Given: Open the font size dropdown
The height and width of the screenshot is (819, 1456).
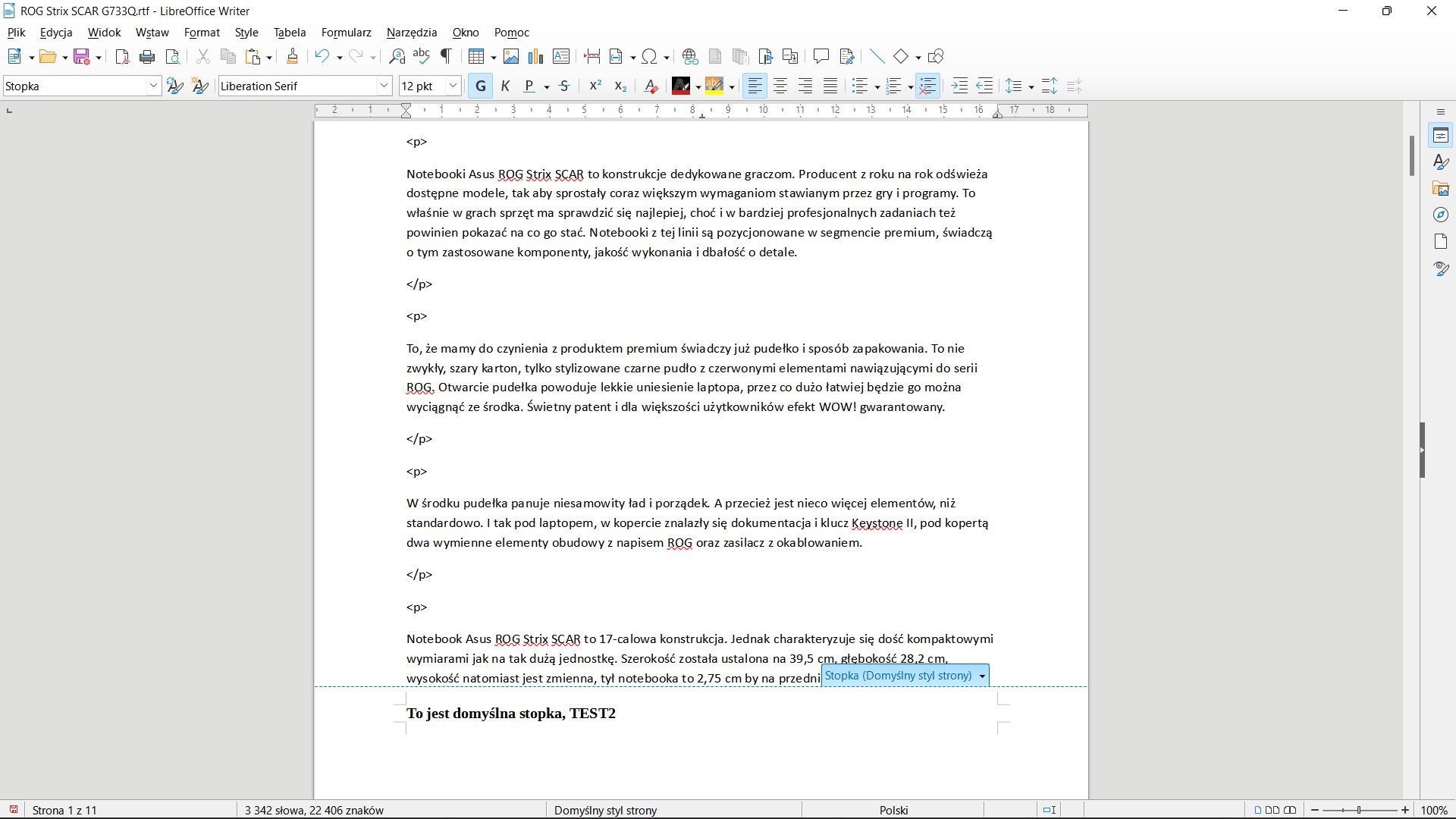Looking at the screenshot, I should click(x=452, y=86).
